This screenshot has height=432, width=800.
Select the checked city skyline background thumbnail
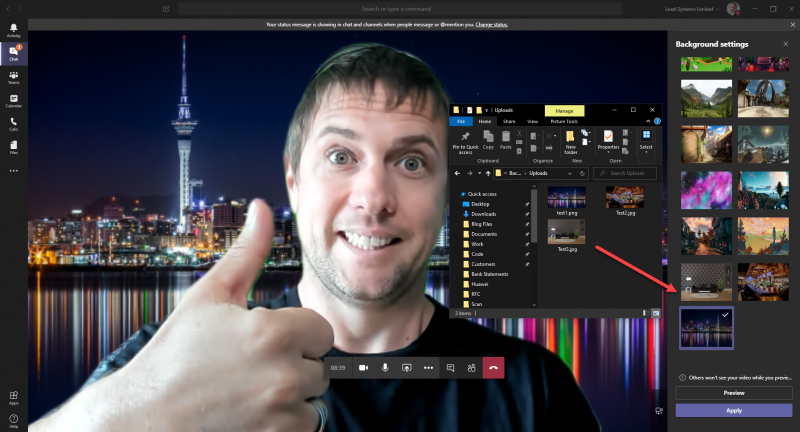[707, 328]
